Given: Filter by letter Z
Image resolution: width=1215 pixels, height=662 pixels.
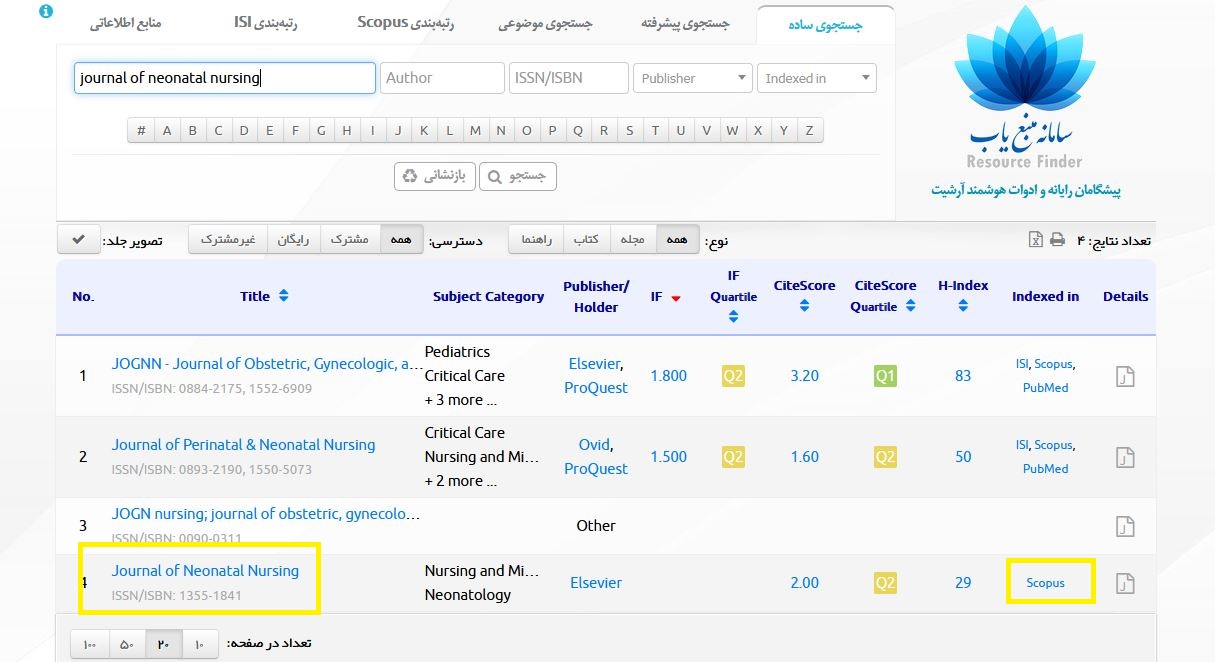Looking at the screenshot, I should pyautogui.click(x=809, y=130).
